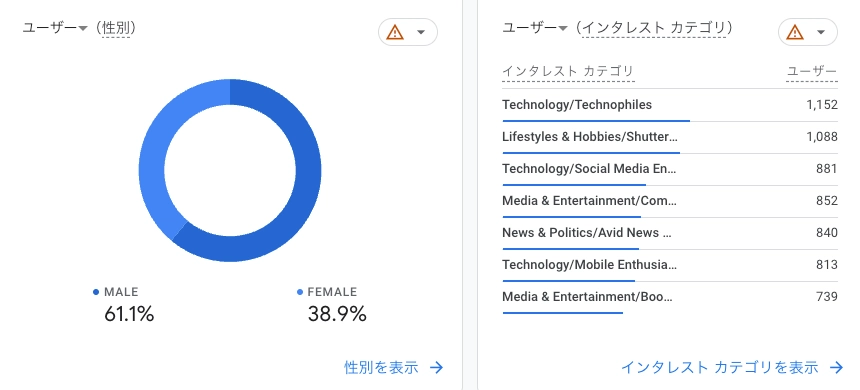The width and height of the screenshot is (860, 390).
Task: Click the warning triangle icon on gender card
Action: (x=394, y=32)
